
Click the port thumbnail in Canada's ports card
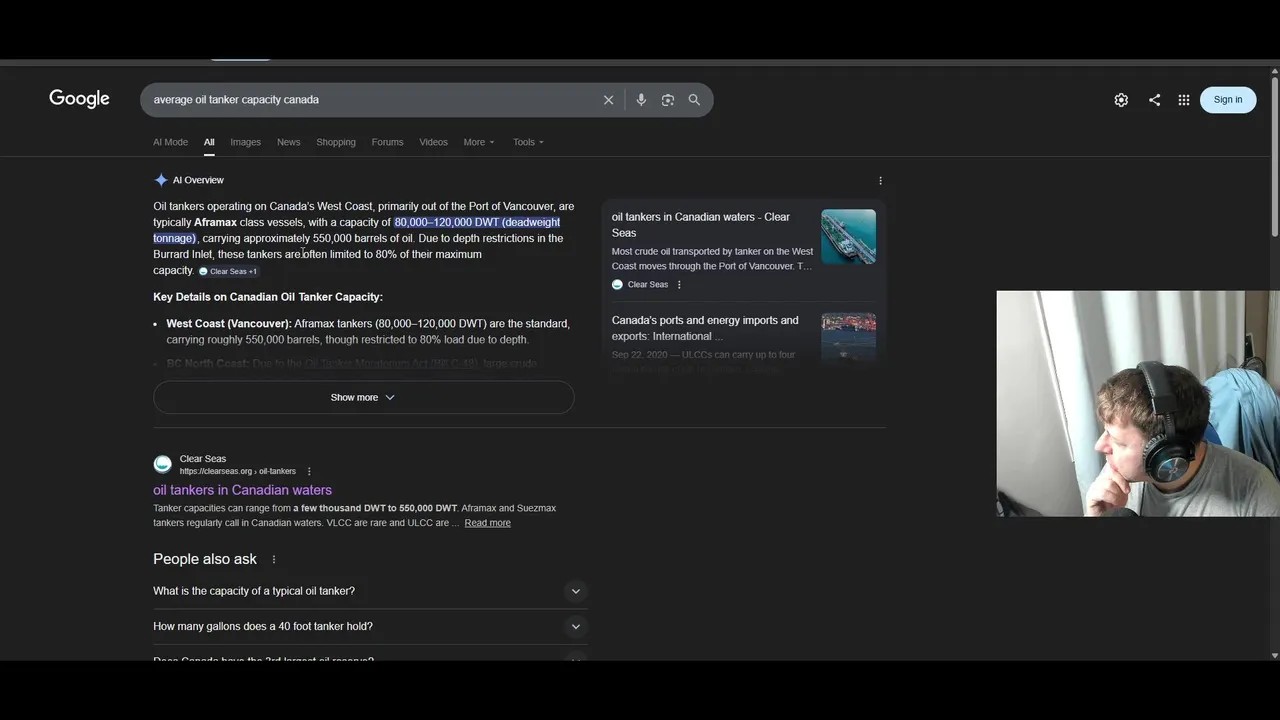click(x=848, y=338)
